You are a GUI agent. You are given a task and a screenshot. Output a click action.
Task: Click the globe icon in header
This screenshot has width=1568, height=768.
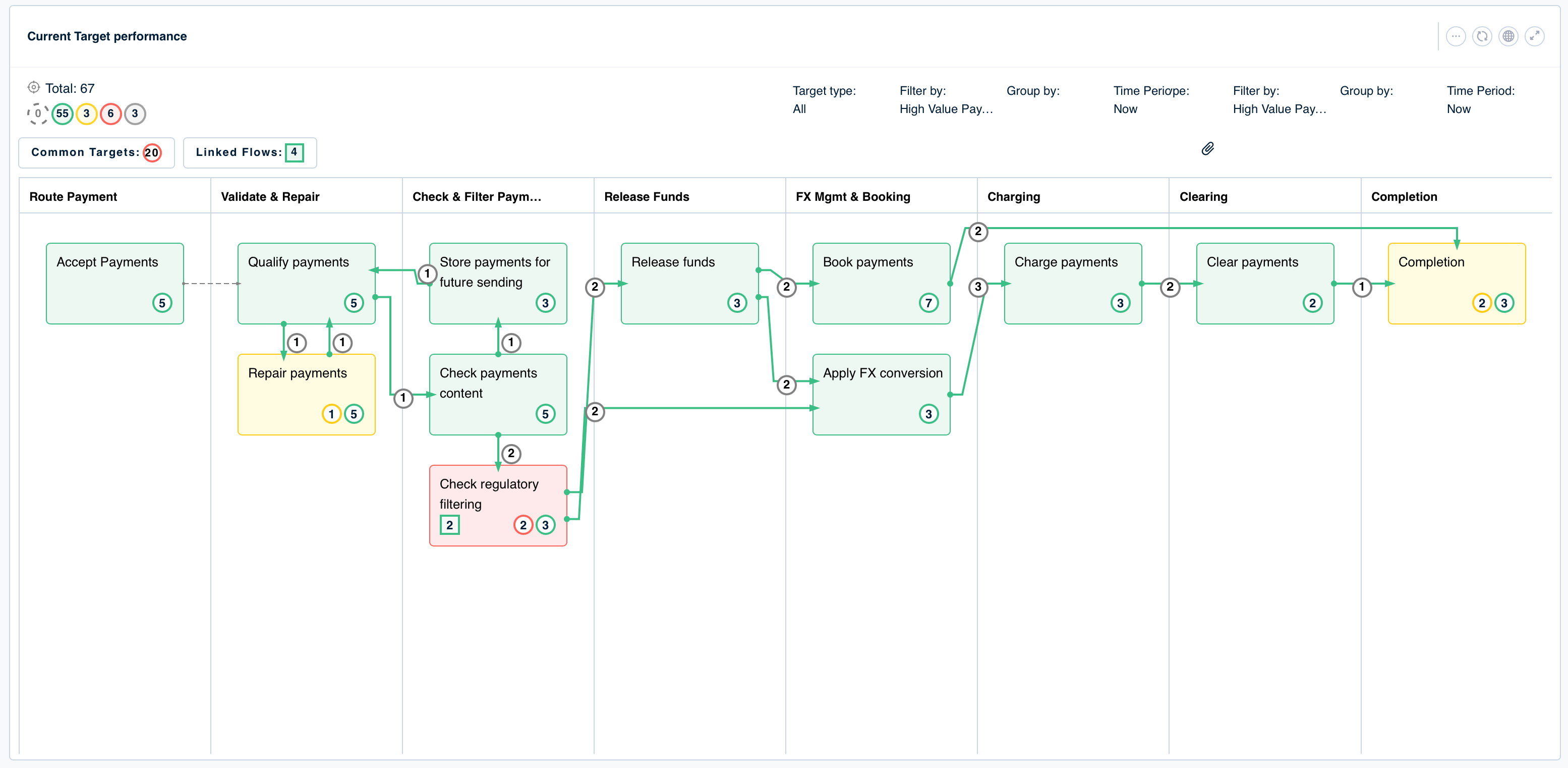tap(1508, 36)
